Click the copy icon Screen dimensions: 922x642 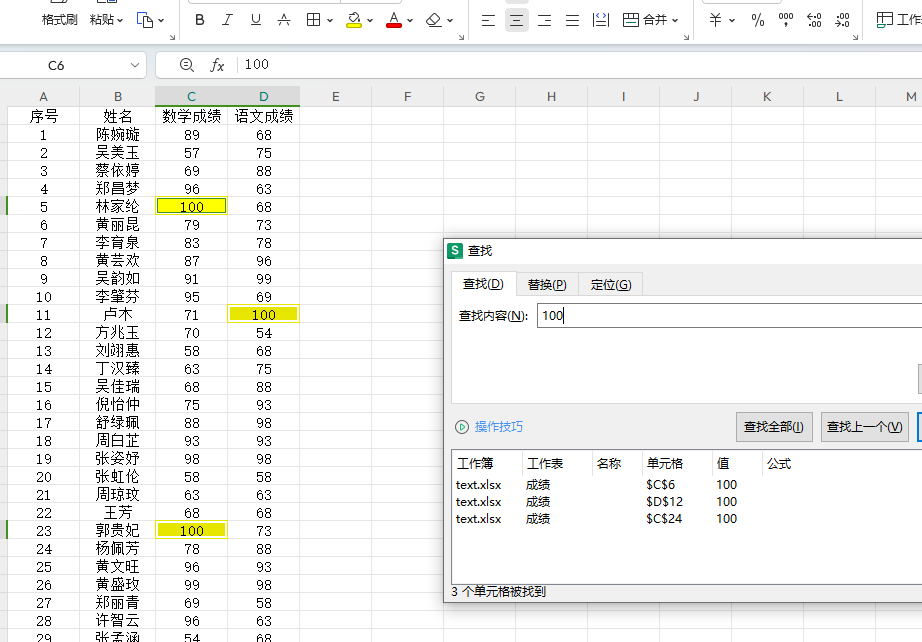pyautogui.click(x=145, y=20)
